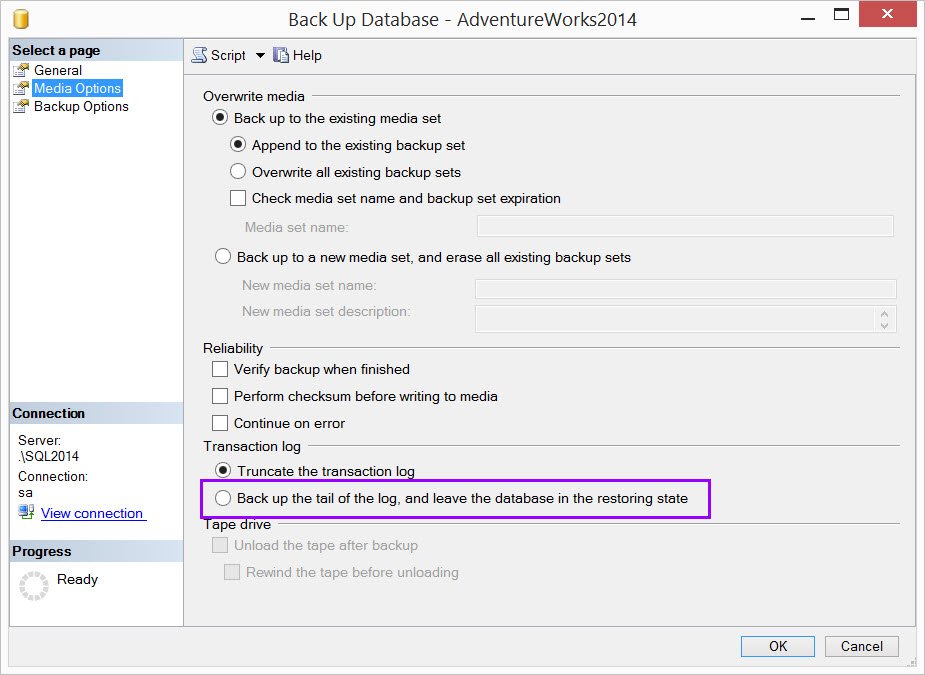Click the server name .\SQL2014
Screen dimensions: 925x675
click(48, 456)
